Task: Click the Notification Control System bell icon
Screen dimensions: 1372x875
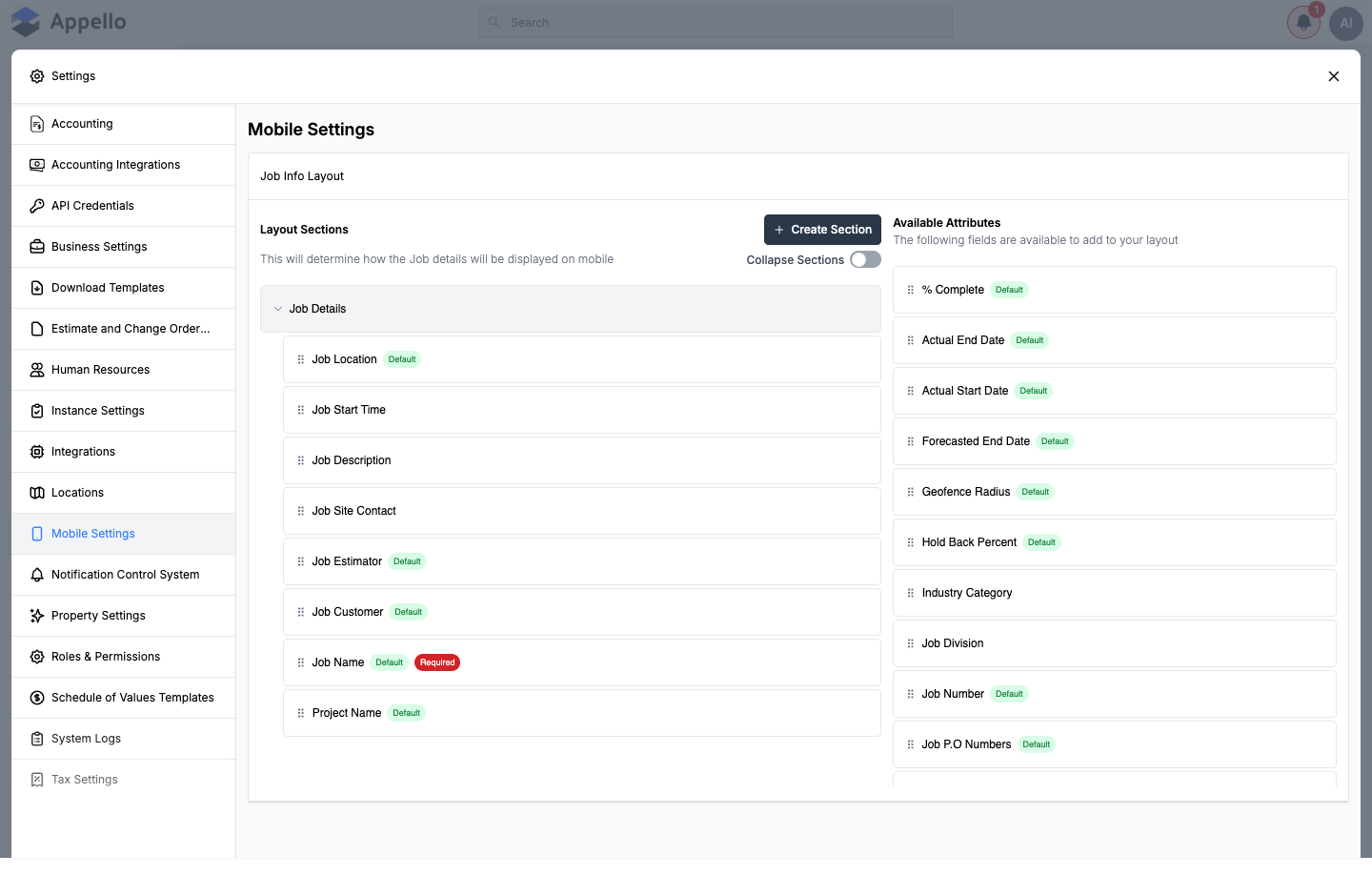Action: point(37,575)
